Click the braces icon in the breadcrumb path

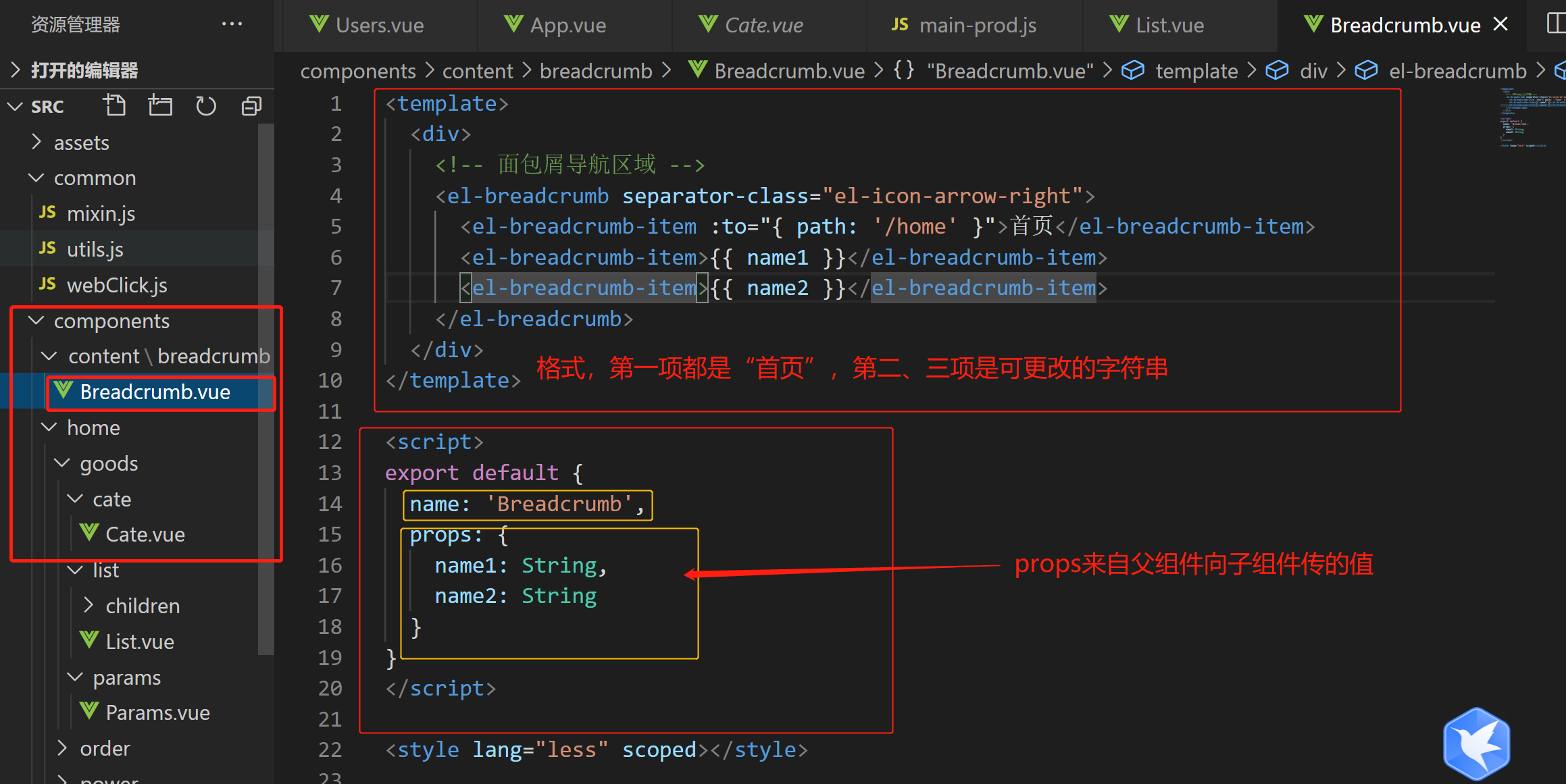click(x=904, y=70)
